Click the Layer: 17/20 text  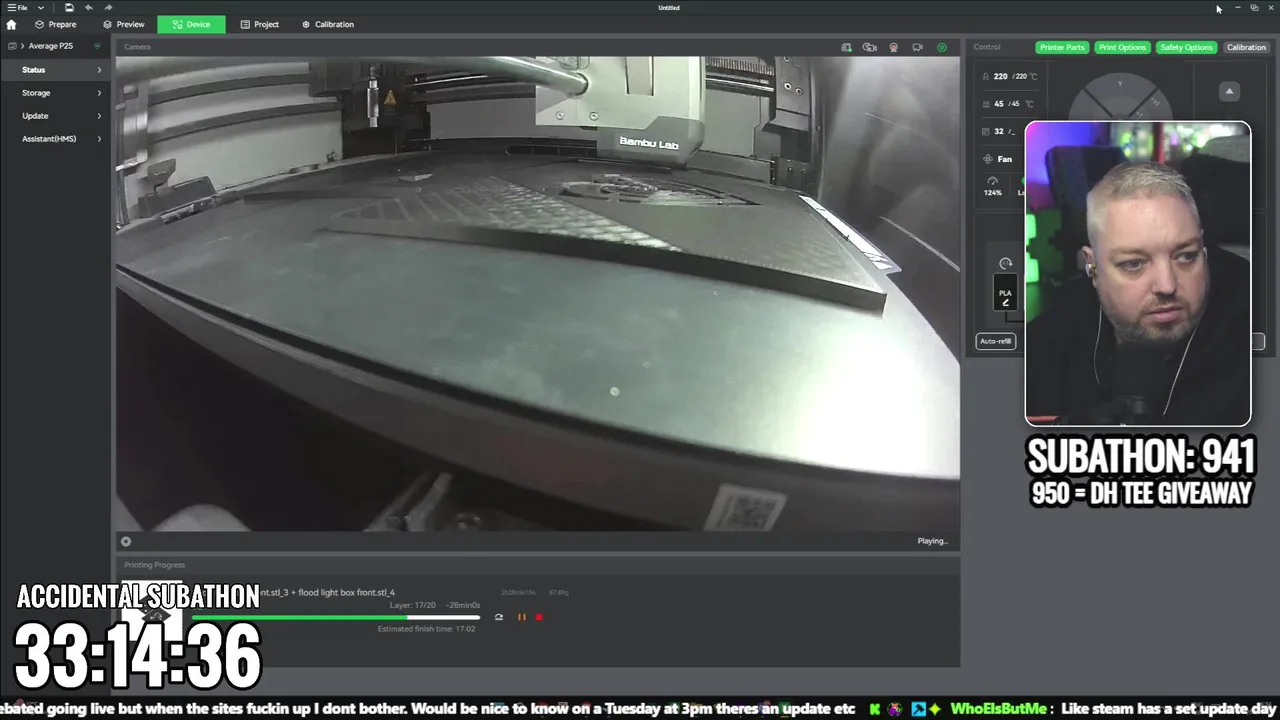click(x=412, y=605)
